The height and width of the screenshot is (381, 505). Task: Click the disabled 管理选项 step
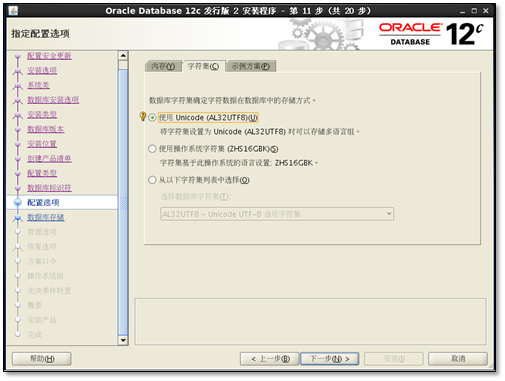coord(42,232)
